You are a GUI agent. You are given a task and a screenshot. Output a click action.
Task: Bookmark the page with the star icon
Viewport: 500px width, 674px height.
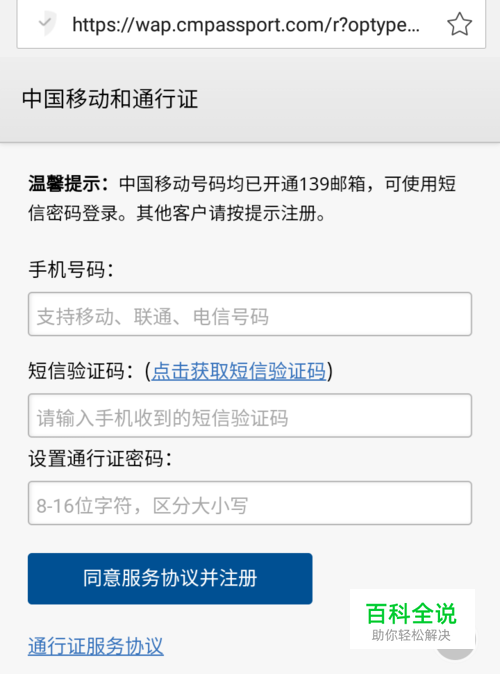coord(459,24)
